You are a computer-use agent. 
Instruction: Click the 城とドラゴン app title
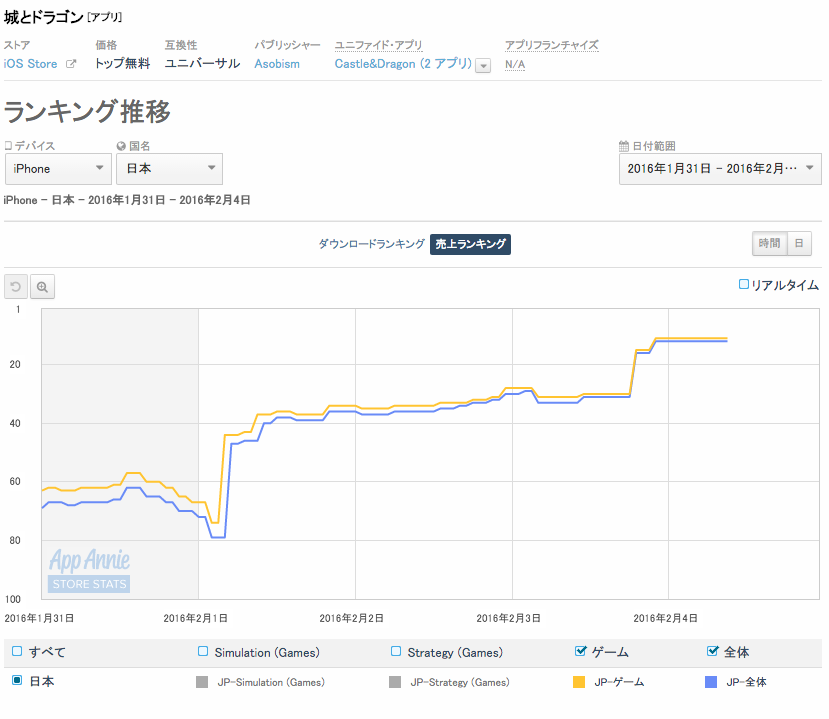[43, 17]
